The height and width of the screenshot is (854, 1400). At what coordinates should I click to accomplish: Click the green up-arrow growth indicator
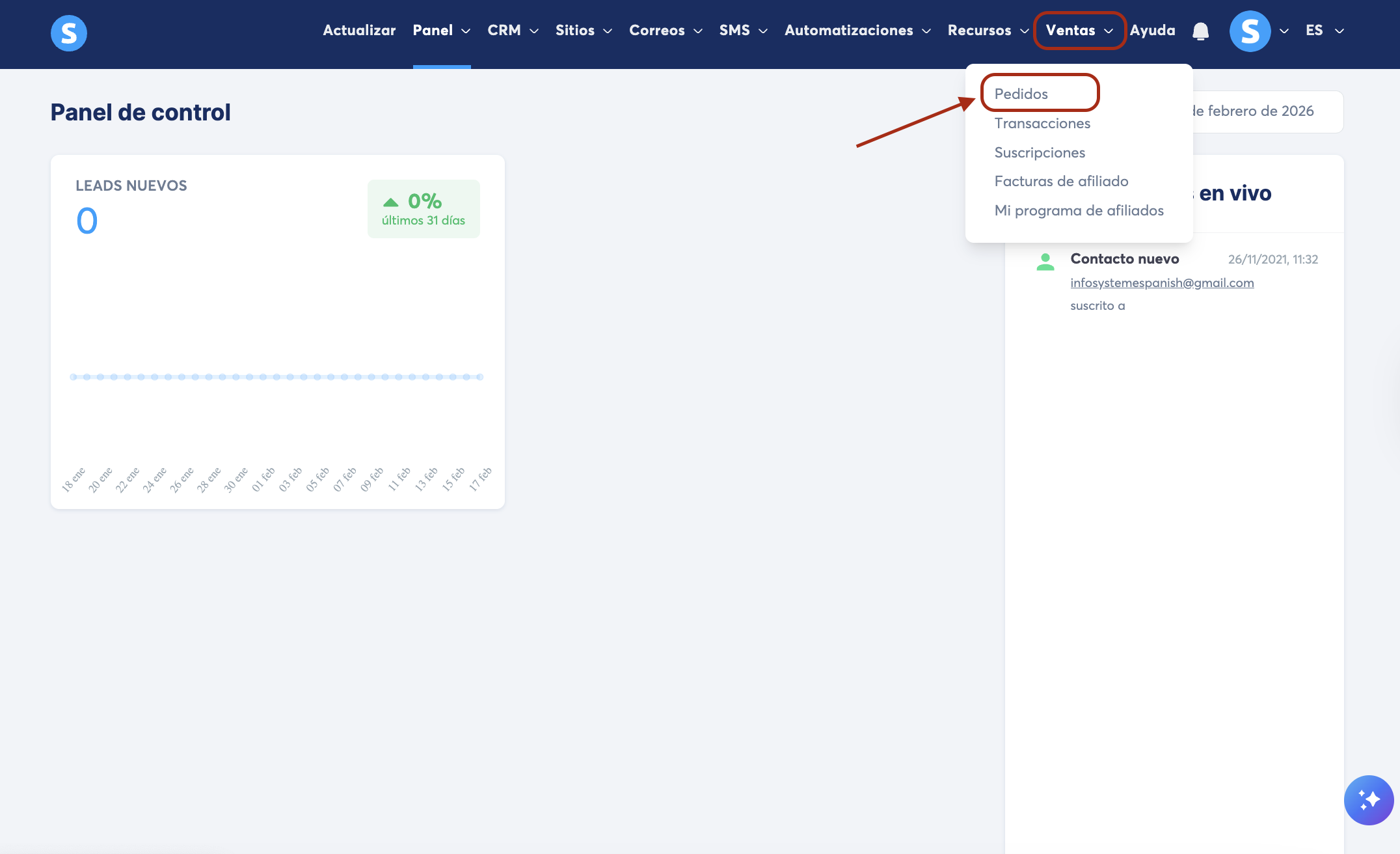[x=391, y=202]
